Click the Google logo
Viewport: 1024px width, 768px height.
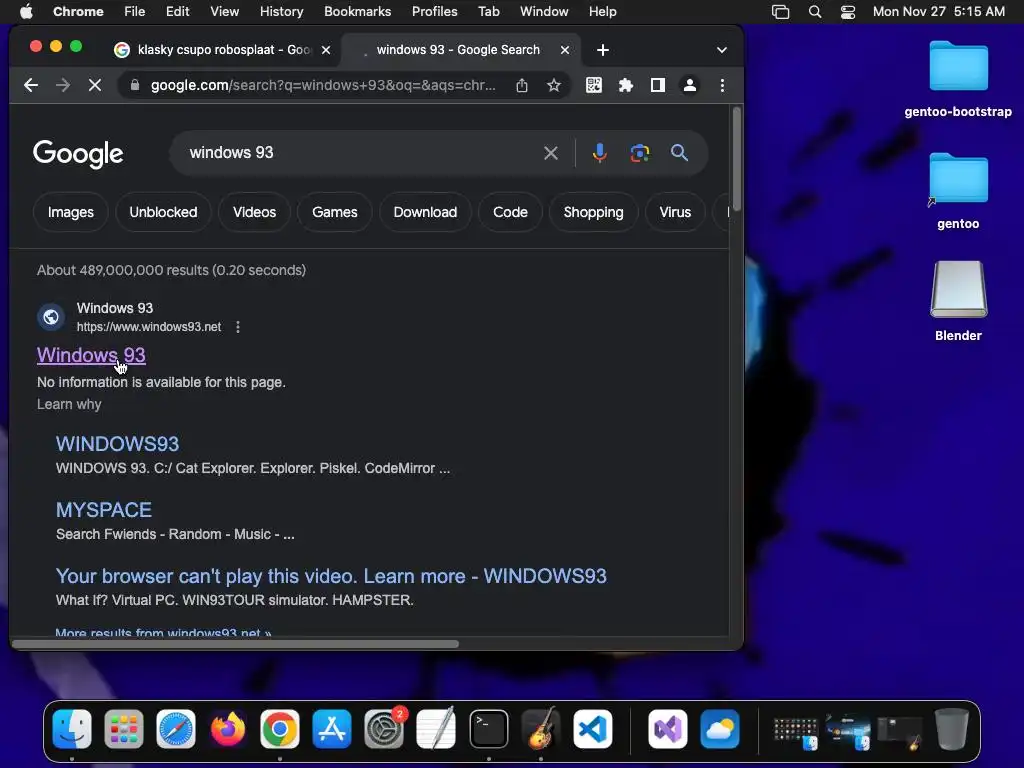78,154
